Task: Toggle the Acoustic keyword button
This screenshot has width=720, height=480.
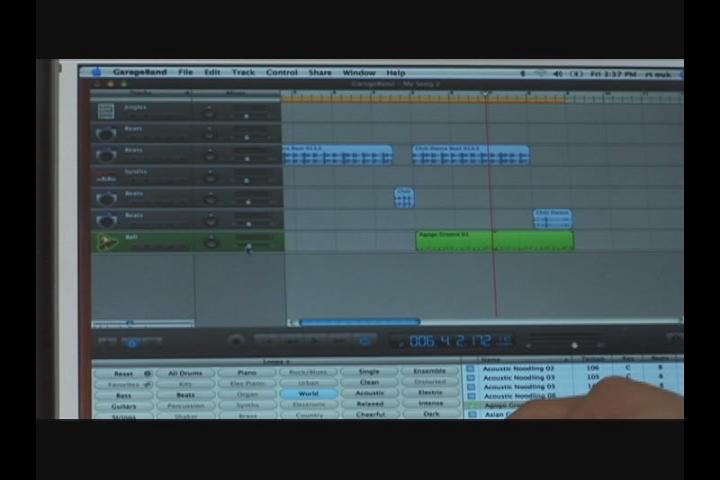Action: (370, 393)
